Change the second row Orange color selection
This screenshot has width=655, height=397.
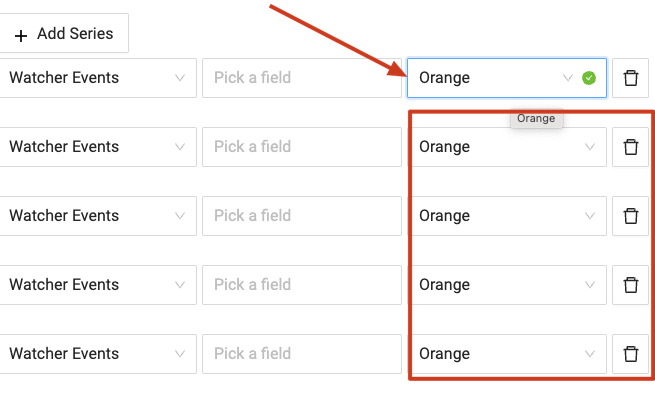(x=507, y=147)
